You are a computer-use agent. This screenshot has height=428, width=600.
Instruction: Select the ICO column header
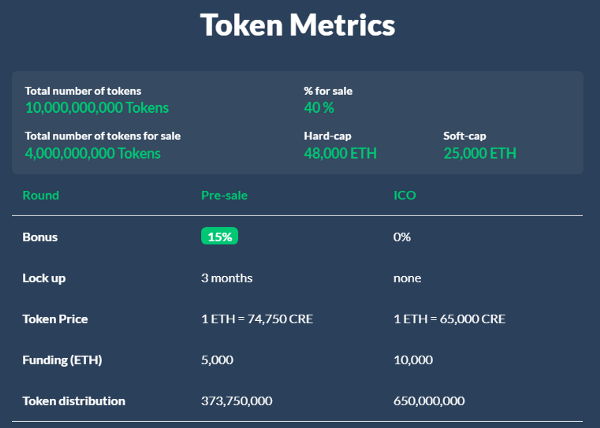pyautogui.click(x=404, y=195)
